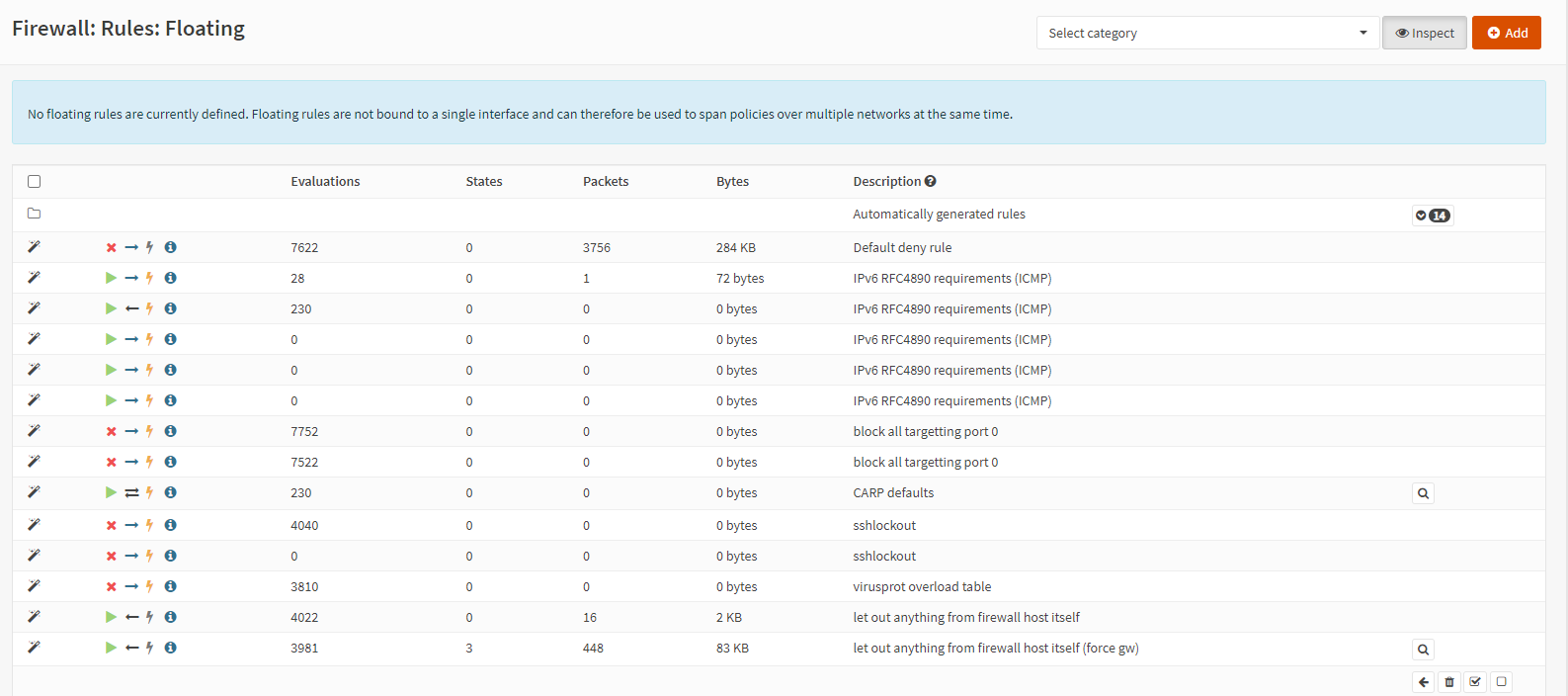Toggle the Inspect button
This screenshot has height=696, width=1568.
pos(1425,33)
